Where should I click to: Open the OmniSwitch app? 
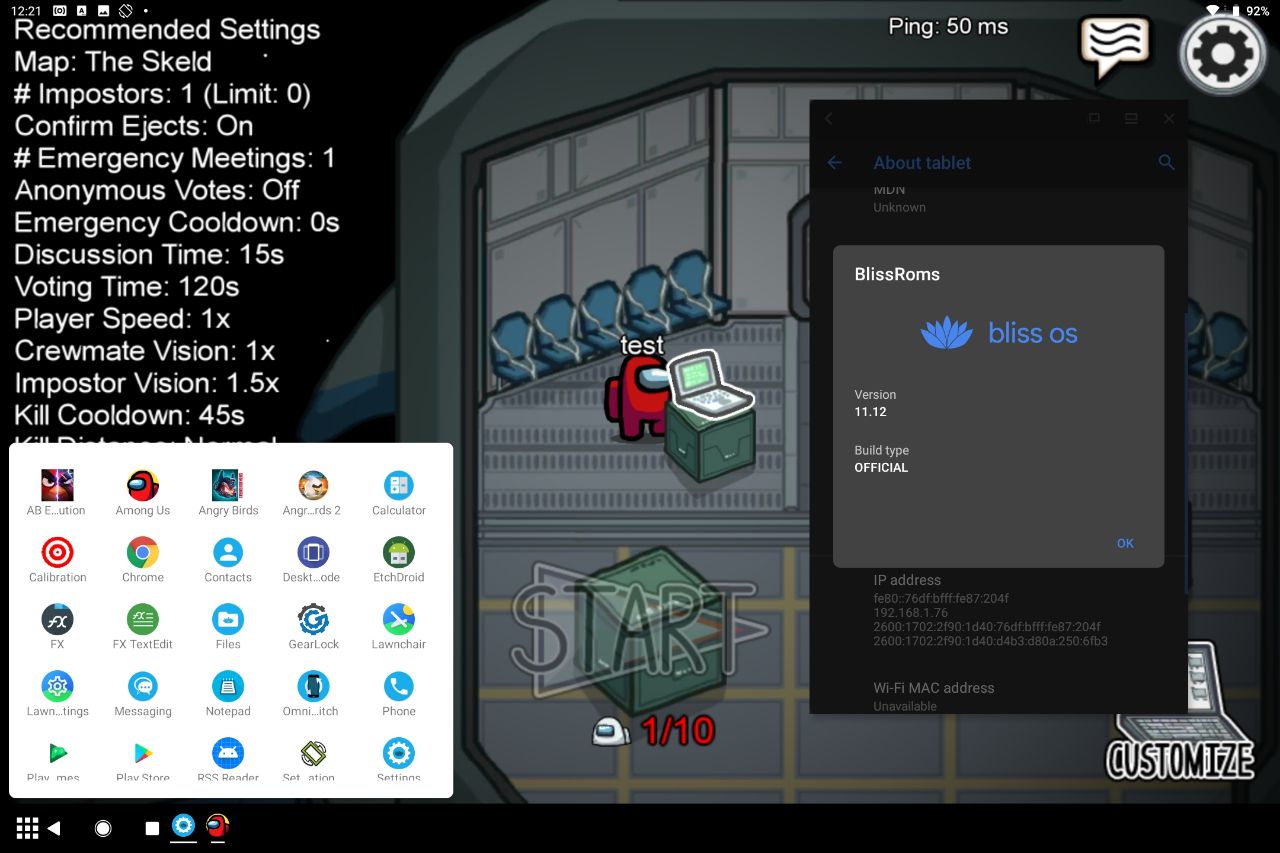(x=313, y=694)
